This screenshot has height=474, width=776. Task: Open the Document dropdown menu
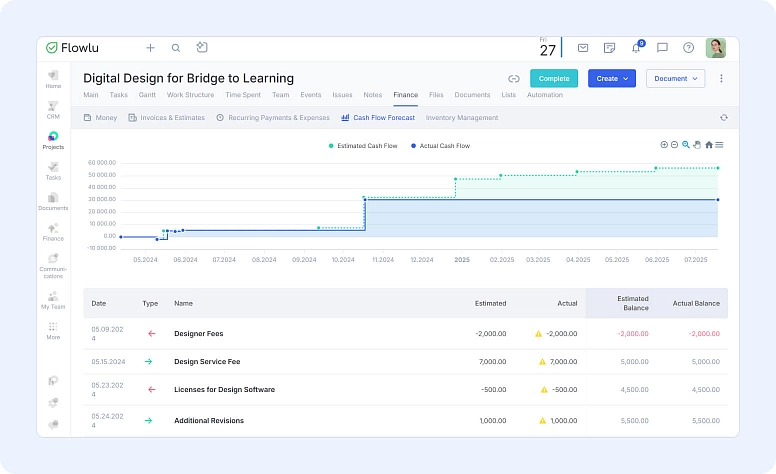pyautogui.click(x=675, y=78)
